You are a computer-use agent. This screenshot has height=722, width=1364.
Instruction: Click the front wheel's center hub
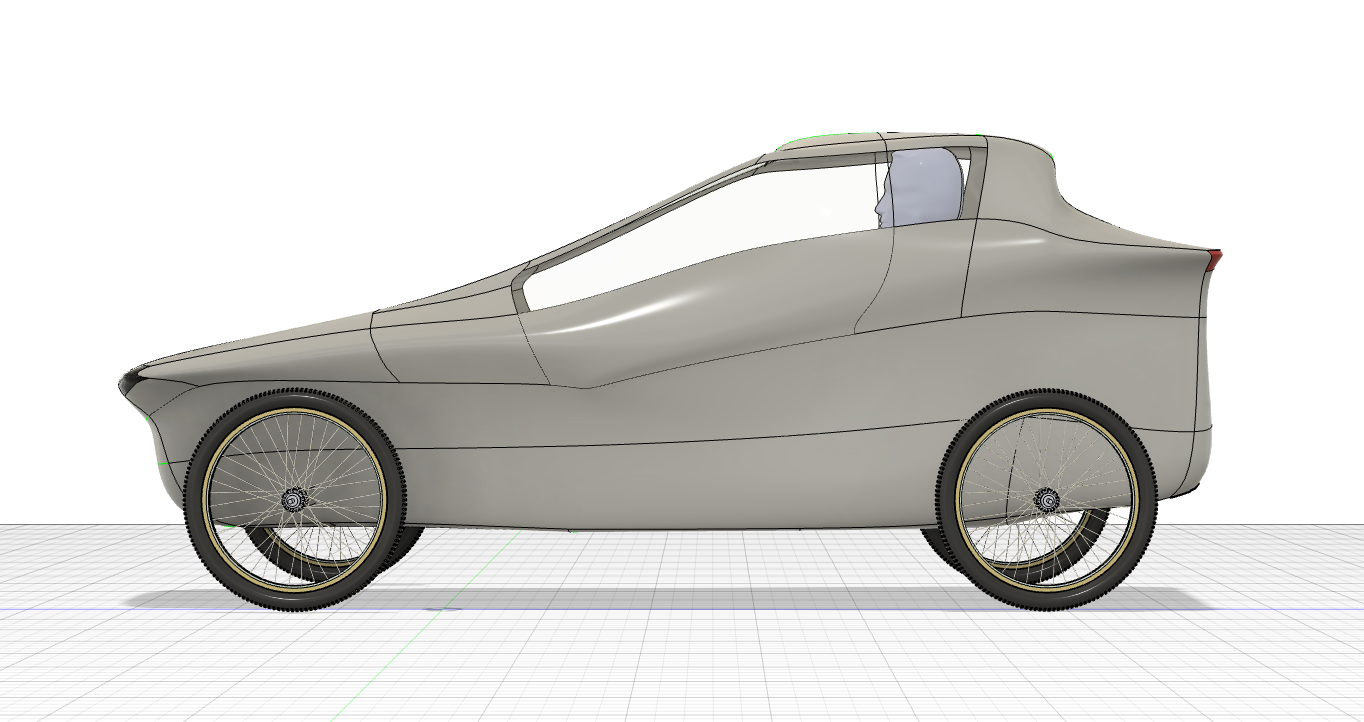click(x=295, y=499)
